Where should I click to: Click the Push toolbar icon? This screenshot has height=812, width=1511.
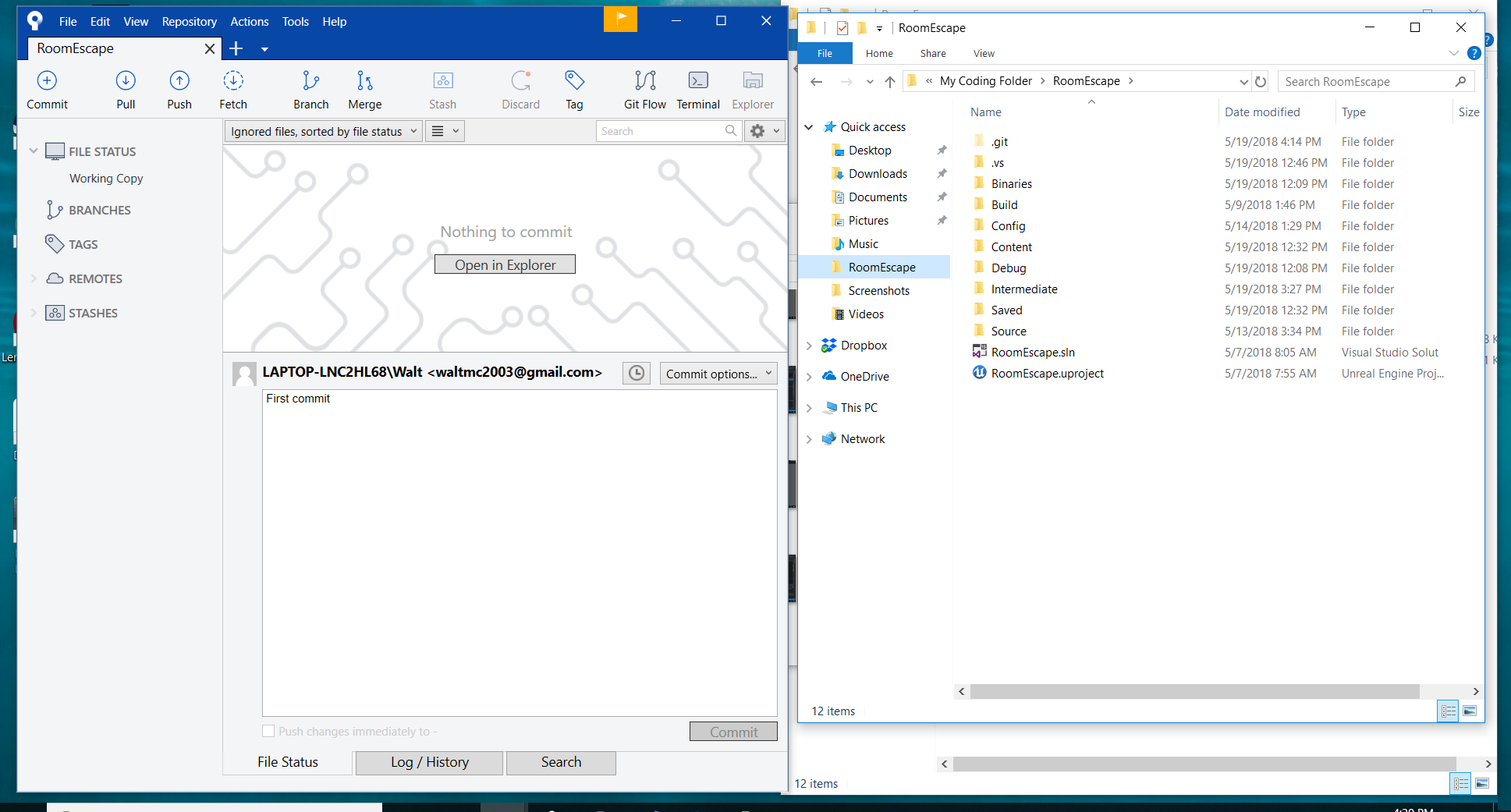pos(179,90)
